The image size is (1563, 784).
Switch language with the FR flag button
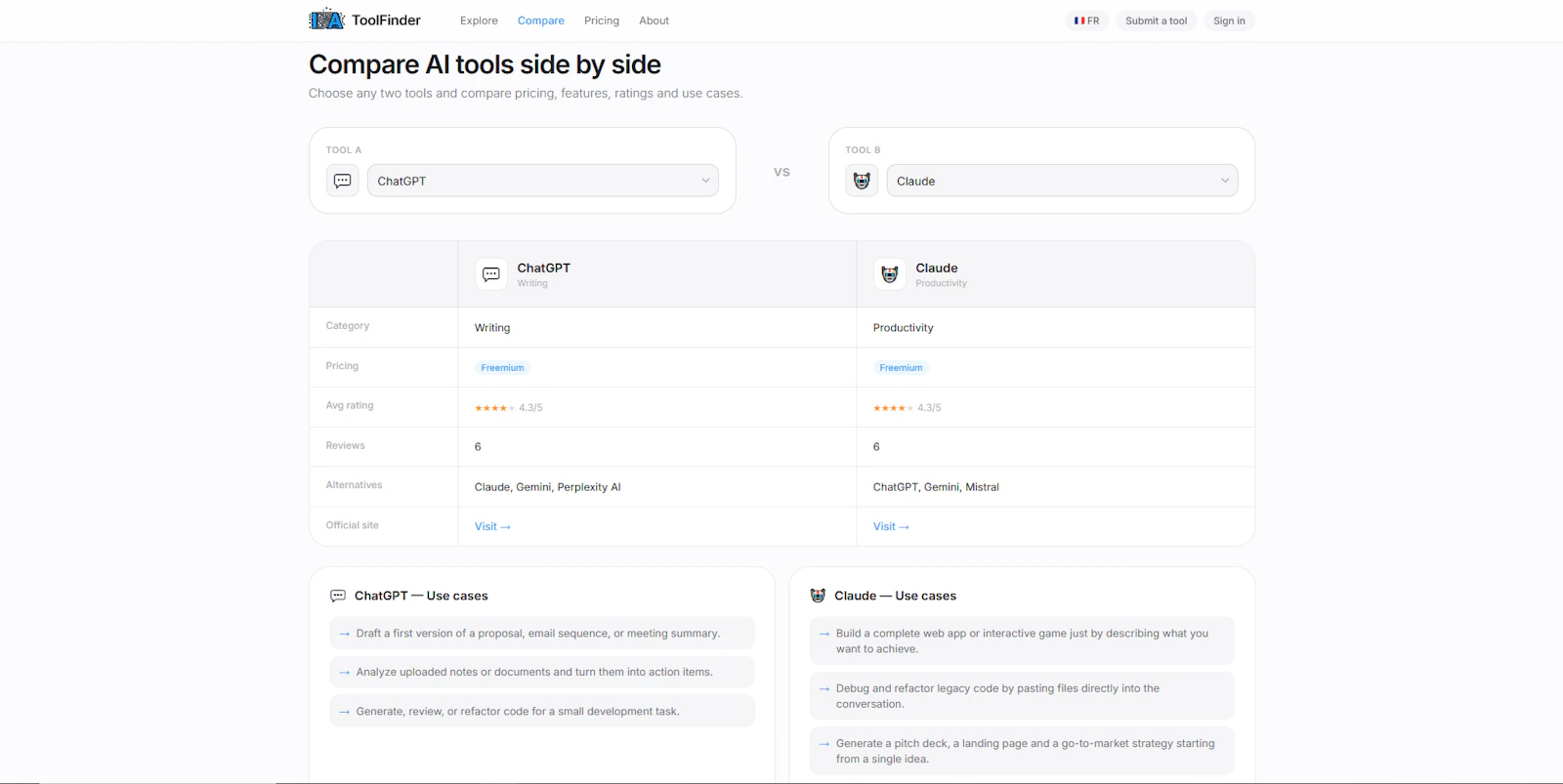tap(1087, 21)
